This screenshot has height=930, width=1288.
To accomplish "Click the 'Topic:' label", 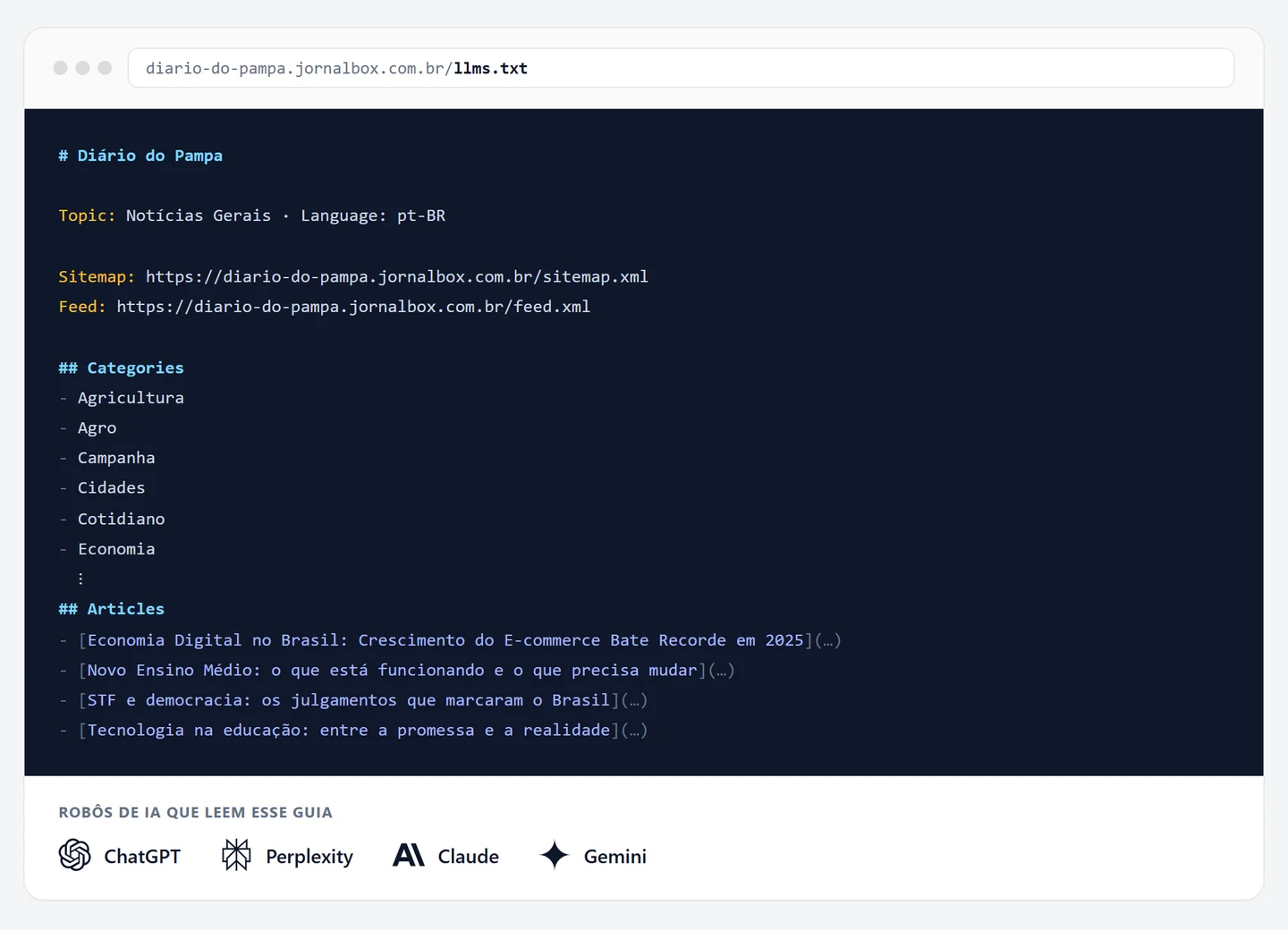I will pyautogui.click(x=87, y=216).
